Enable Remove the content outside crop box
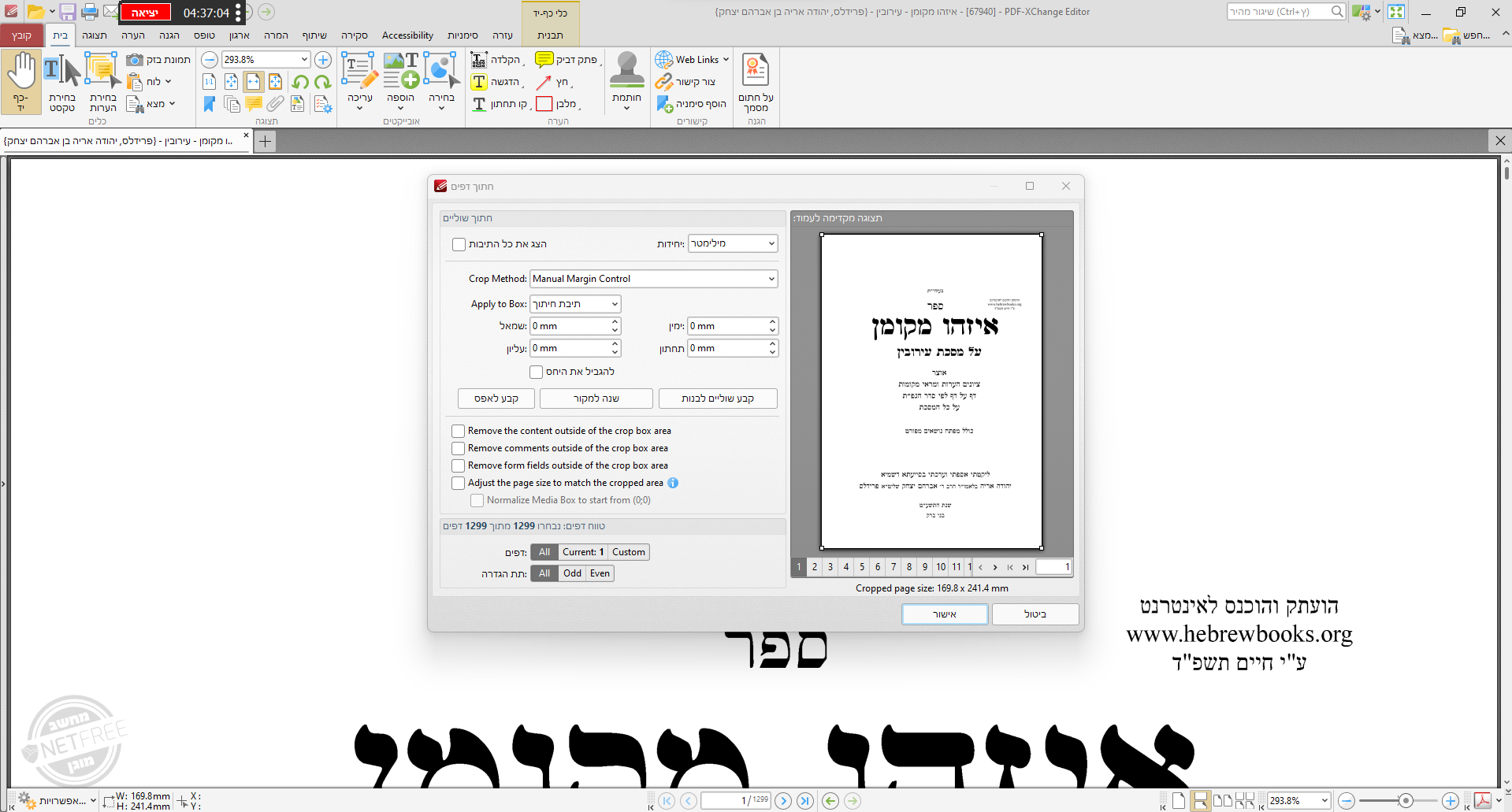This screenshot has height=812, width=1512. pos(458,431)
